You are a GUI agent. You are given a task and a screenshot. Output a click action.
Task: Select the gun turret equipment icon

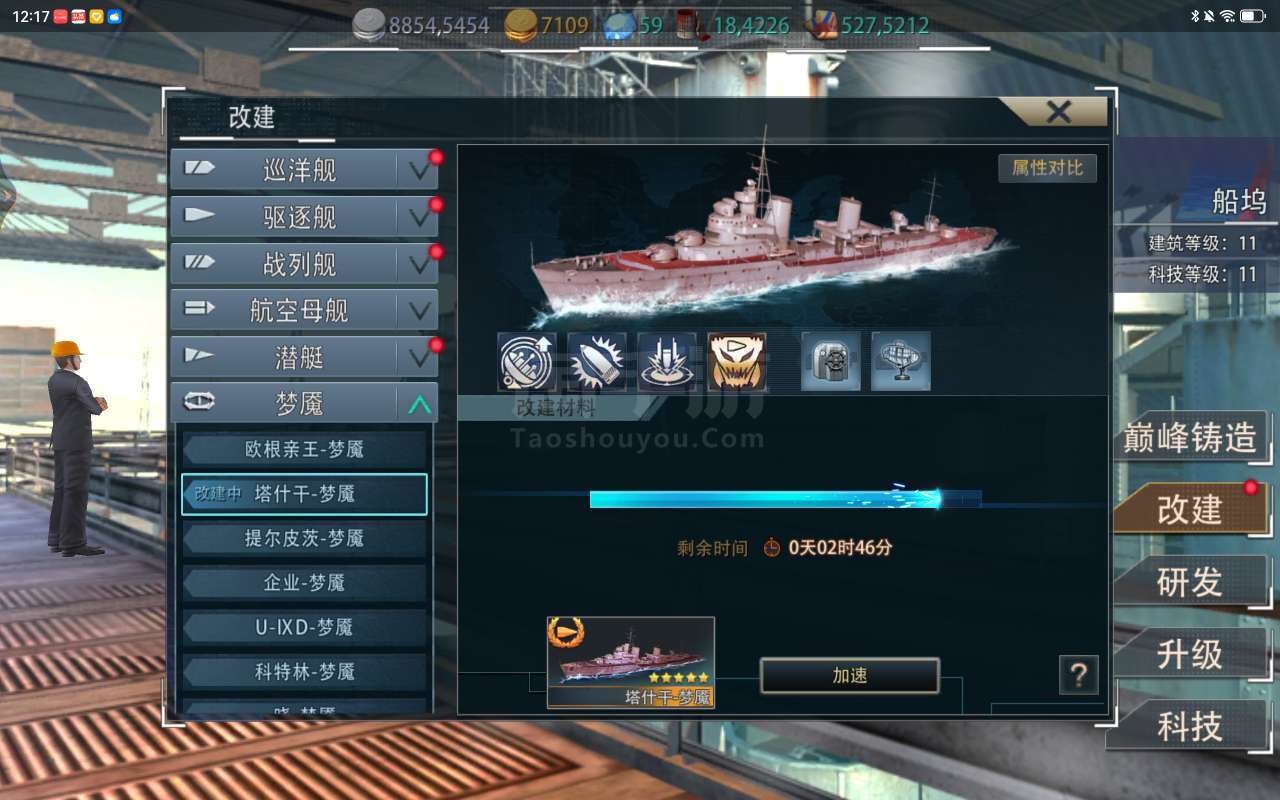pos(831,362)
